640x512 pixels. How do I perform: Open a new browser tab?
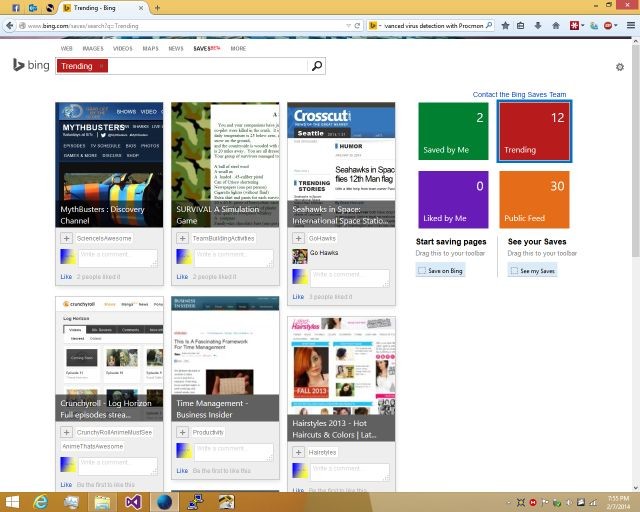pos(158,8)
